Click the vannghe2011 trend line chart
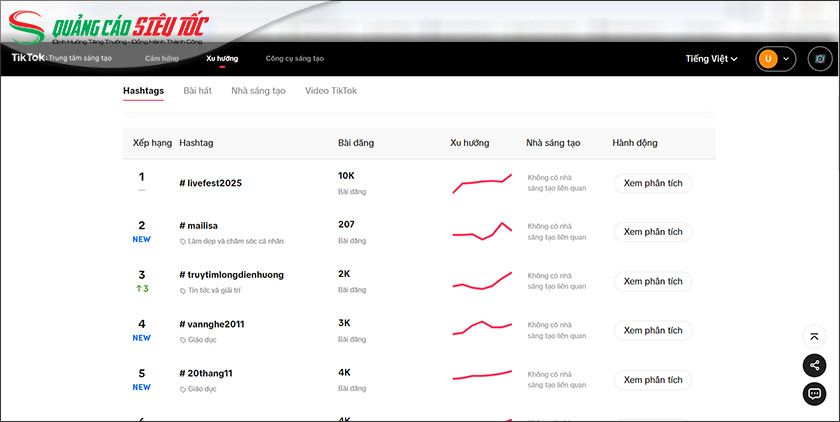Viewport: 840px width, 422px height. coord(482,328)
